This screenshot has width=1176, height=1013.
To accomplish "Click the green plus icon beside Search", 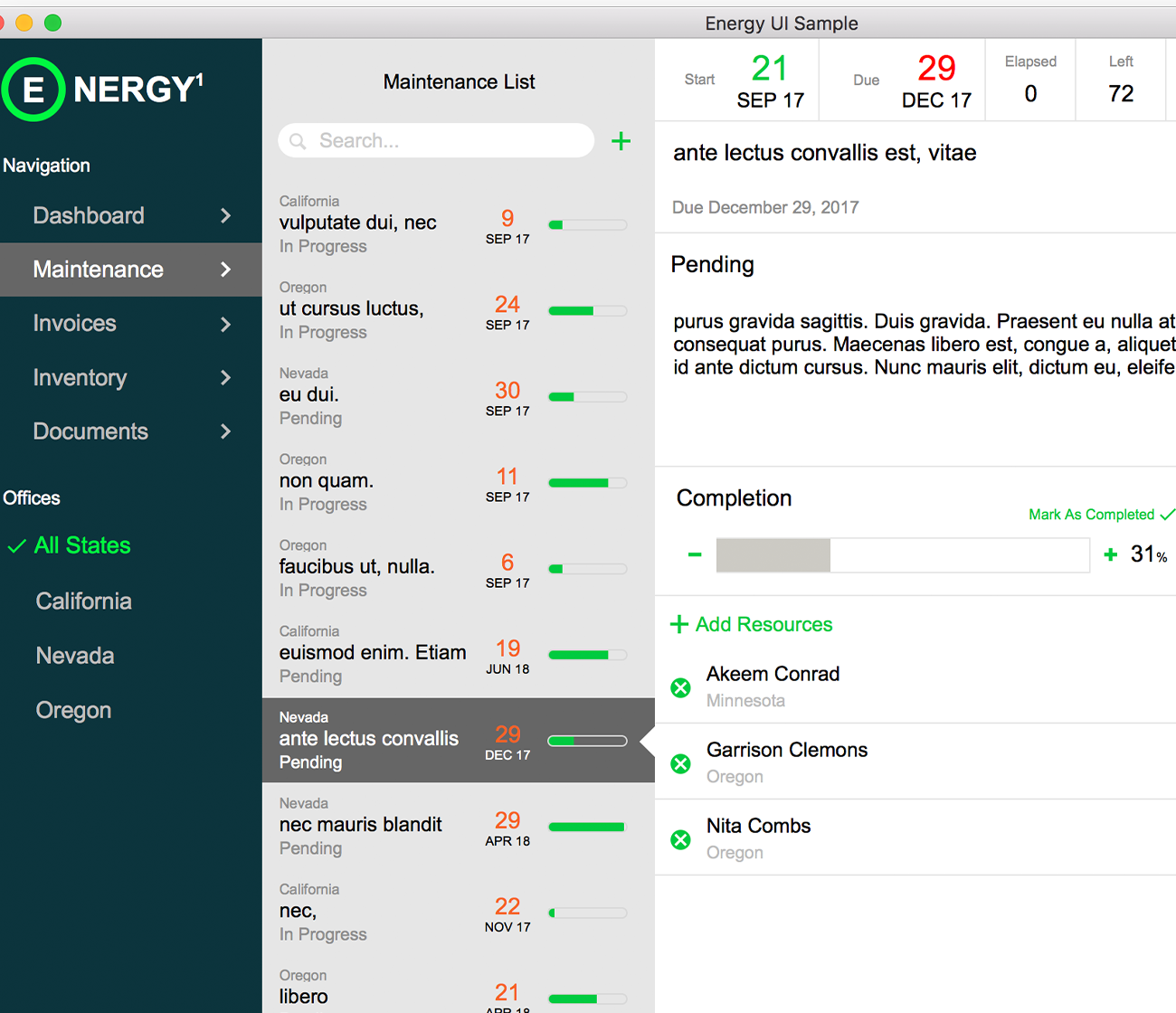I will point(621,141).
